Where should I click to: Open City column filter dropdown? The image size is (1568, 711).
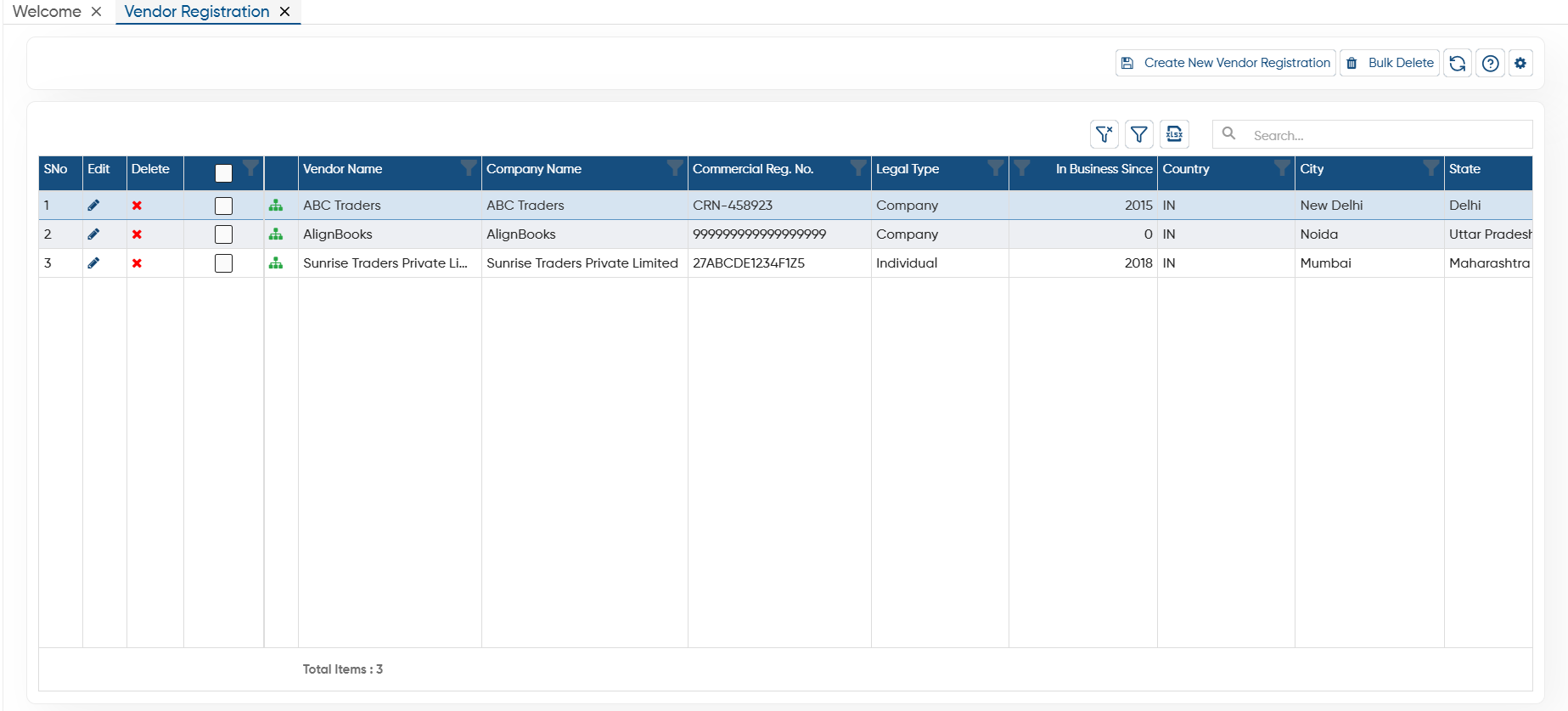click(1430, 167)
